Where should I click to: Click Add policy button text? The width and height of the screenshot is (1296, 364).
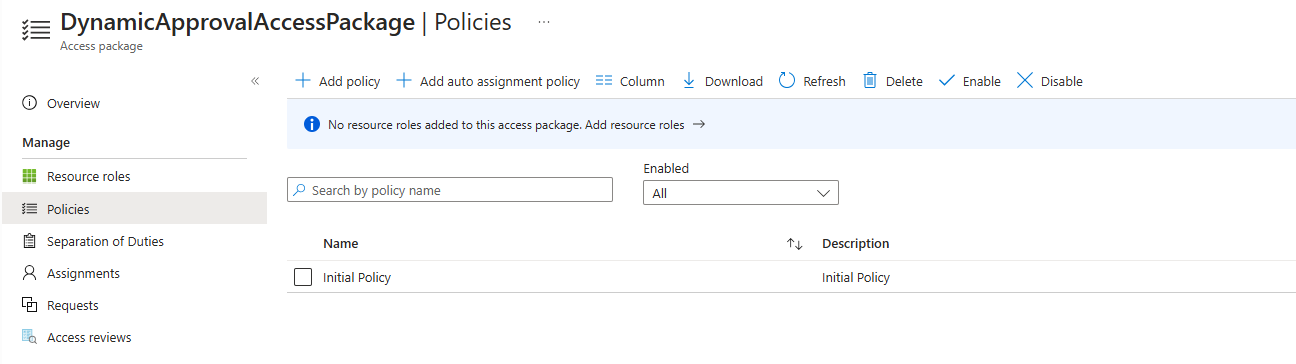pos(349,81)
